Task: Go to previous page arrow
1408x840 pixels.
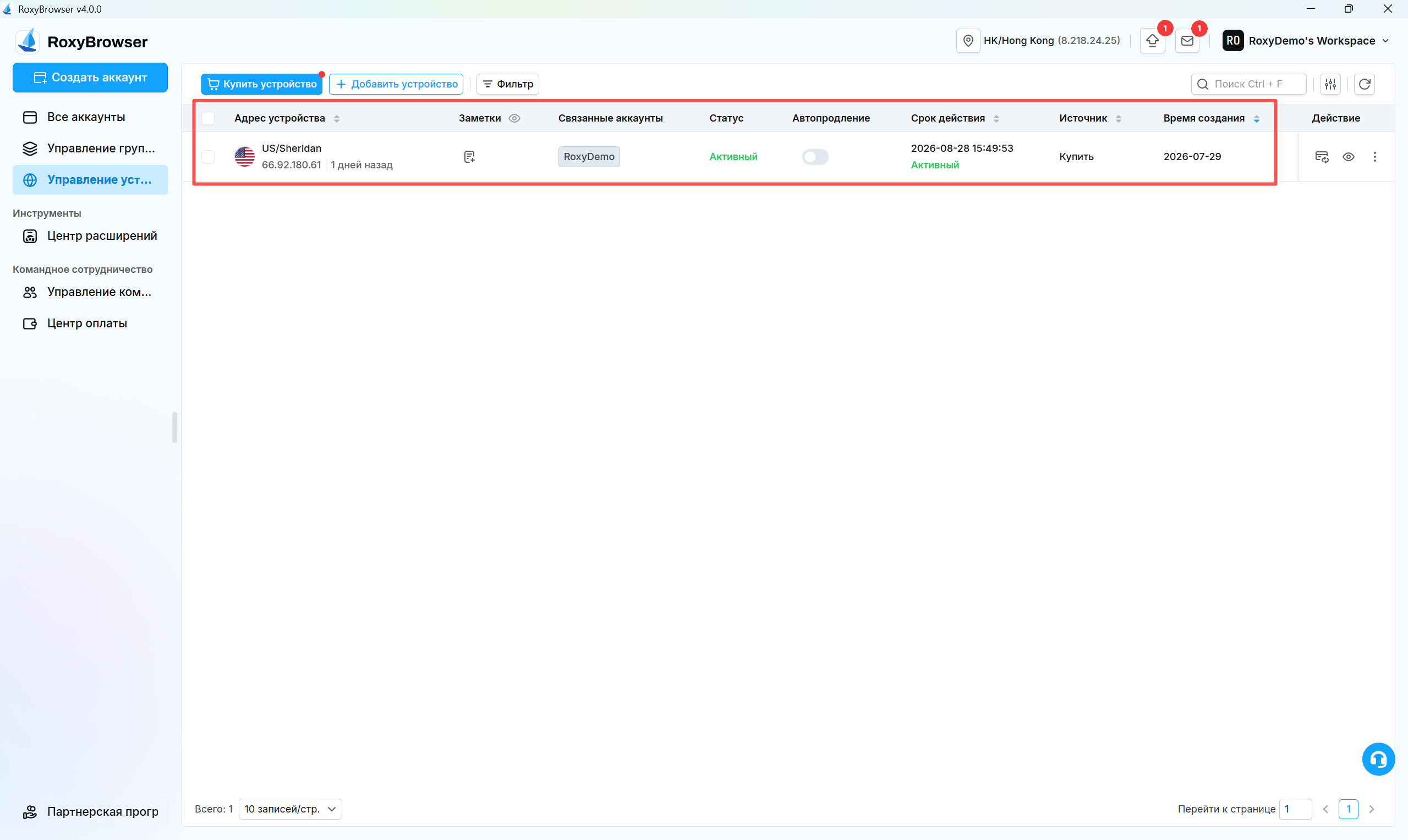Action: click(x=1325, y=809)
